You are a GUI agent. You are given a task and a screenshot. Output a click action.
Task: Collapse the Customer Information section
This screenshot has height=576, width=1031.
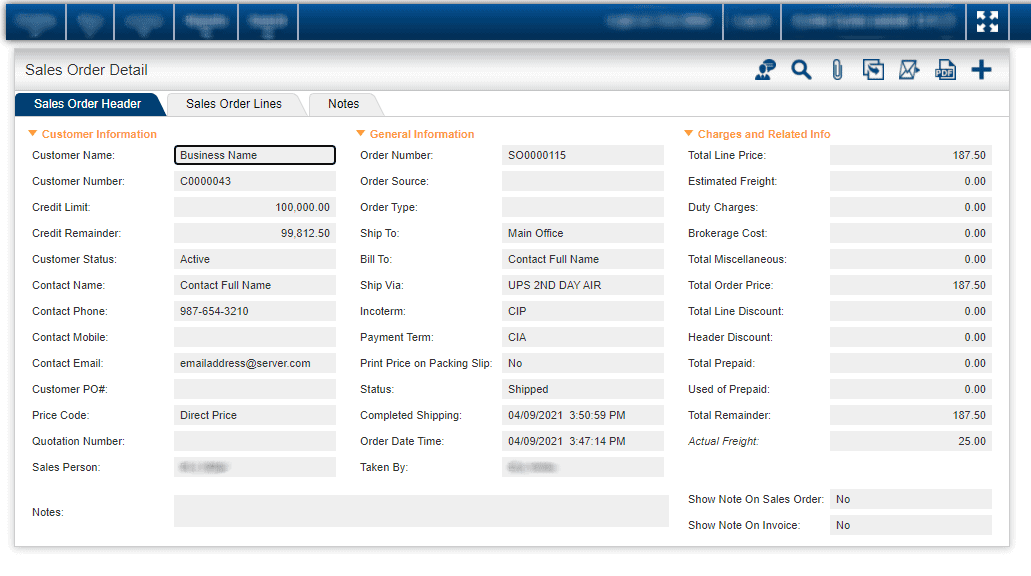(32, 133)
